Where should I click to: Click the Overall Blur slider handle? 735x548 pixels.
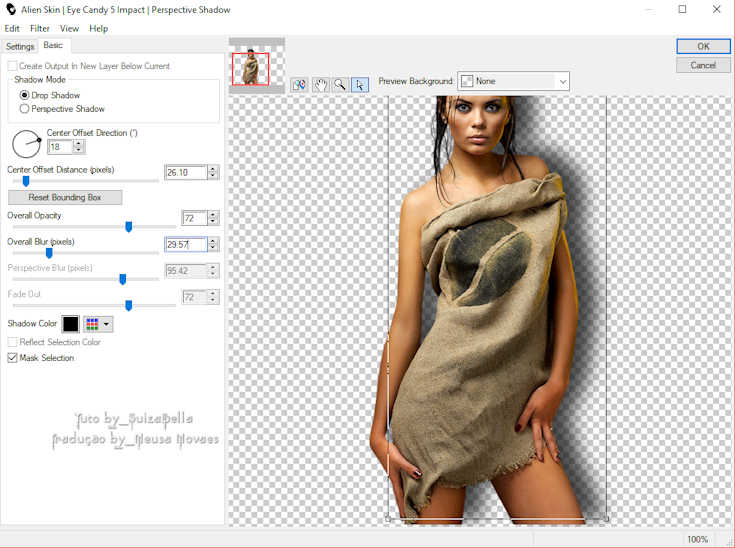pyautogui.click(x=49, y=253)
